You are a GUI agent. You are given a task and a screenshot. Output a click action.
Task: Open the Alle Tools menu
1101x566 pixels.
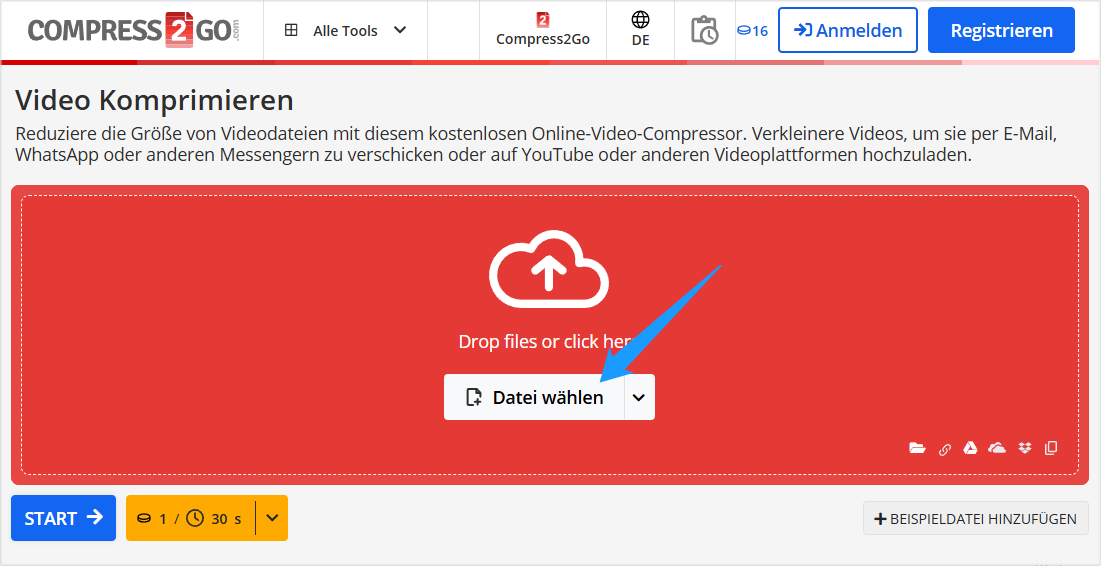click(345, 30)
